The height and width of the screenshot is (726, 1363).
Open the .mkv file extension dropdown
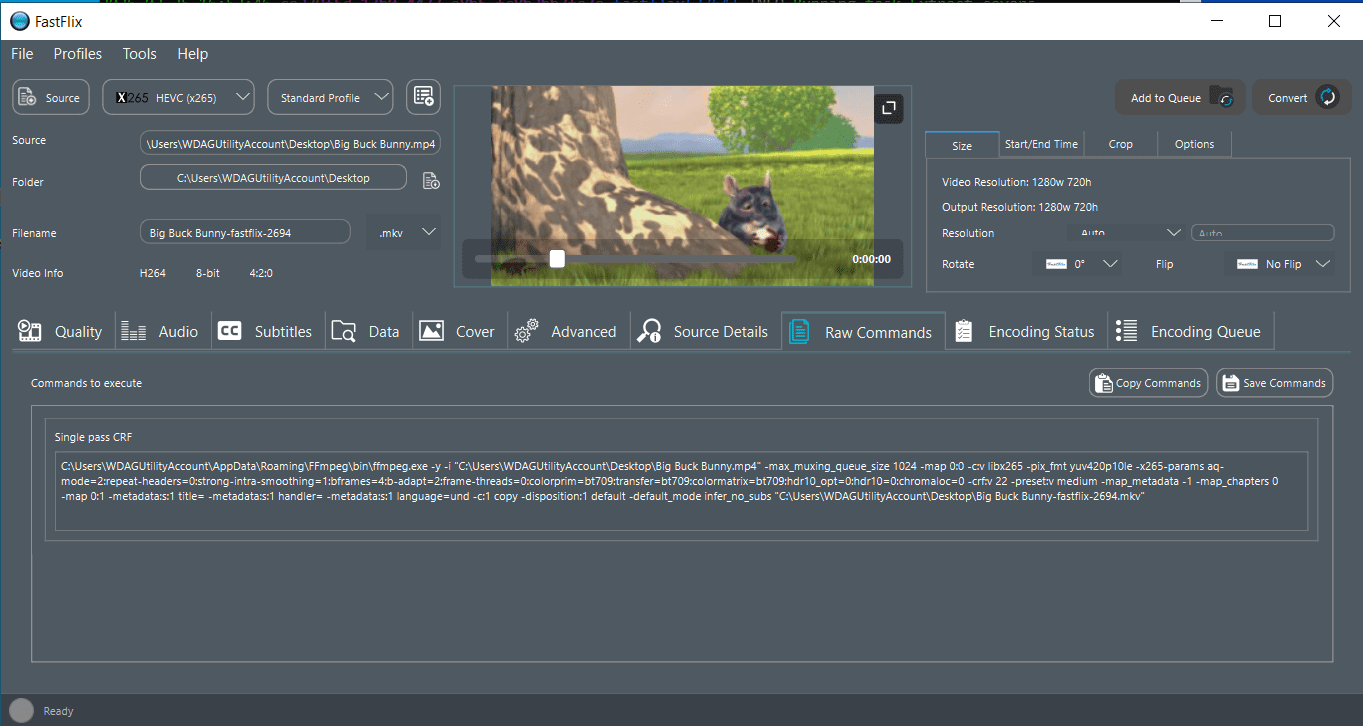click(x=404, y=232)
